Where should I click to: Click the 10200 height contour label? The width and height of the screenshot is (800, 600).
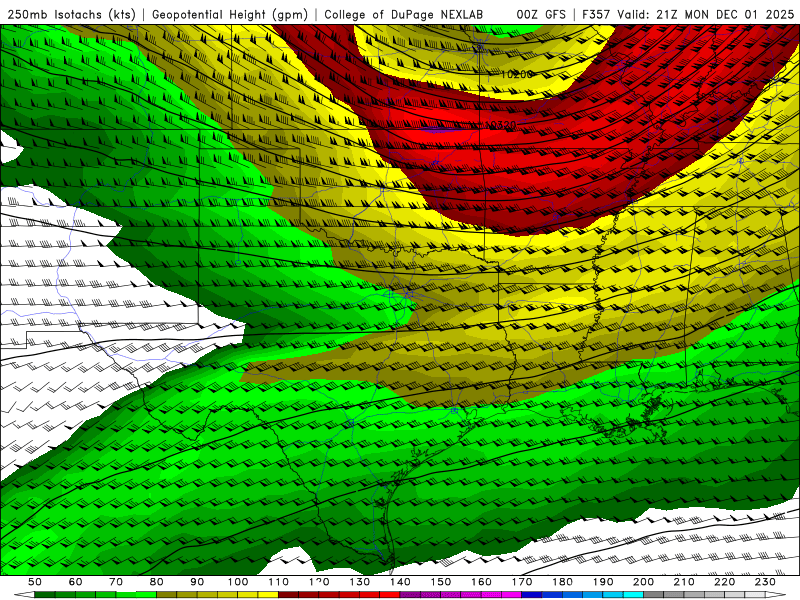pyautogui.click(x=516, y=74)
